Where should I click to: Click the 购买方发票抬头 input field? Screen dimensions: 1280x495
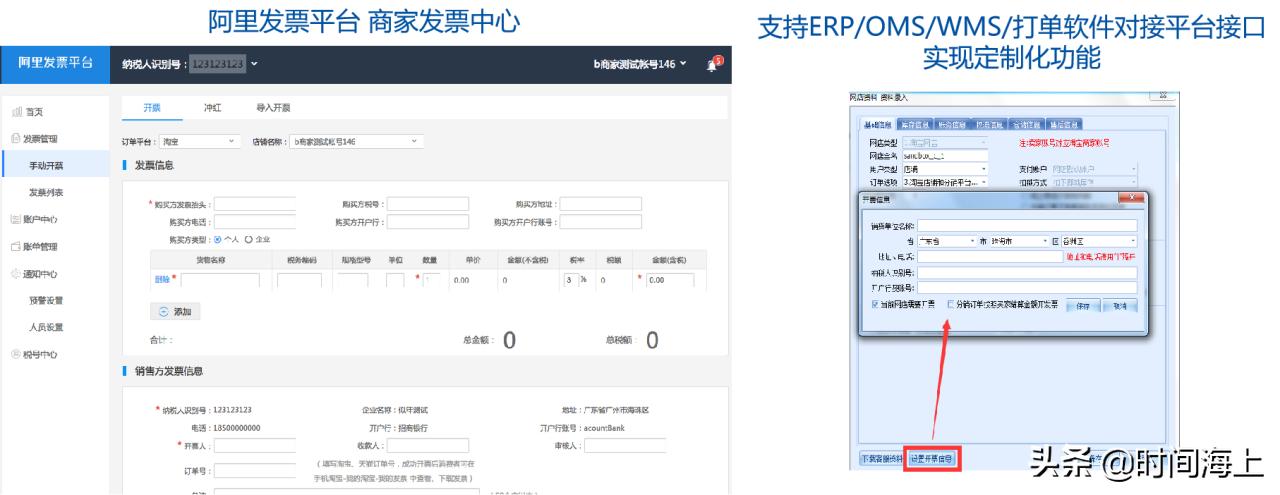coord(255,205)
